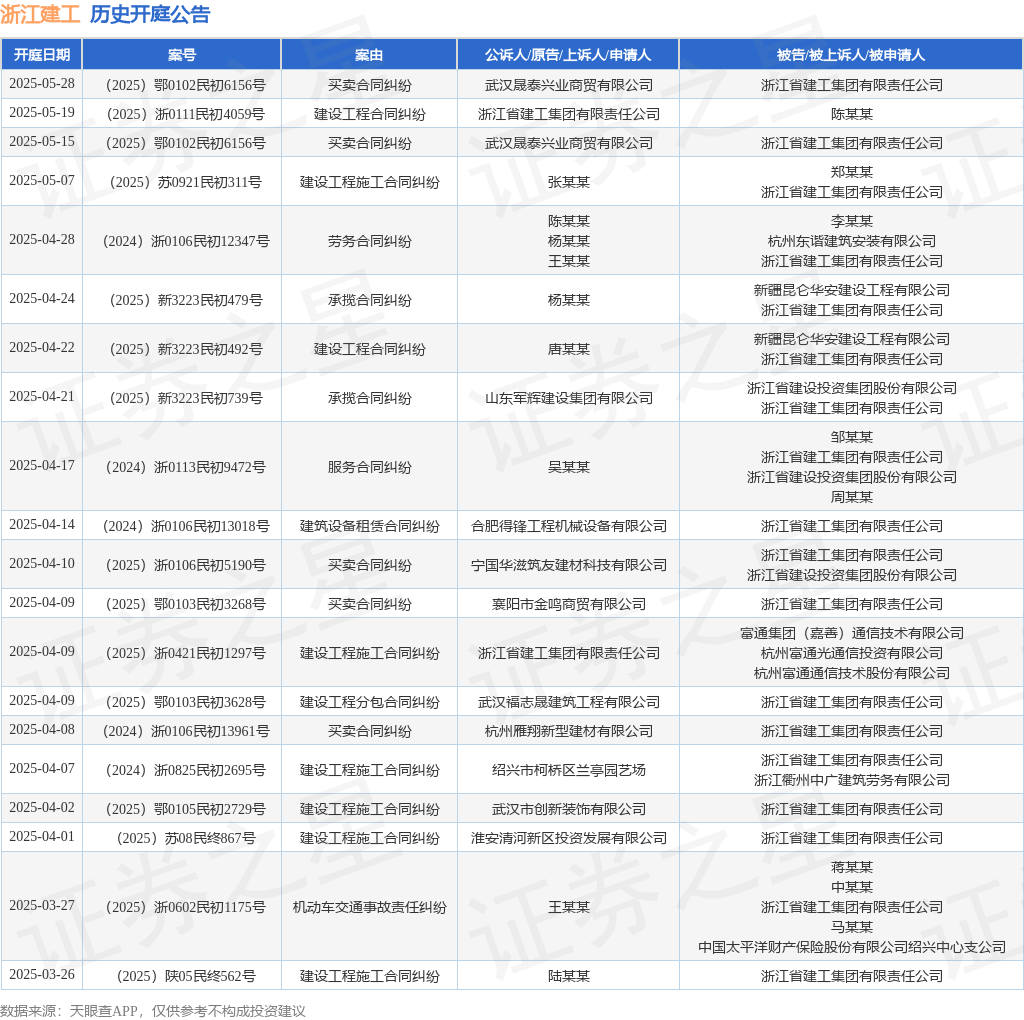Image resolution: width=1024 pixels, height=1020 pixels.
Task: Click case number (2025)新3223民初739号
Action: point(185,398)
